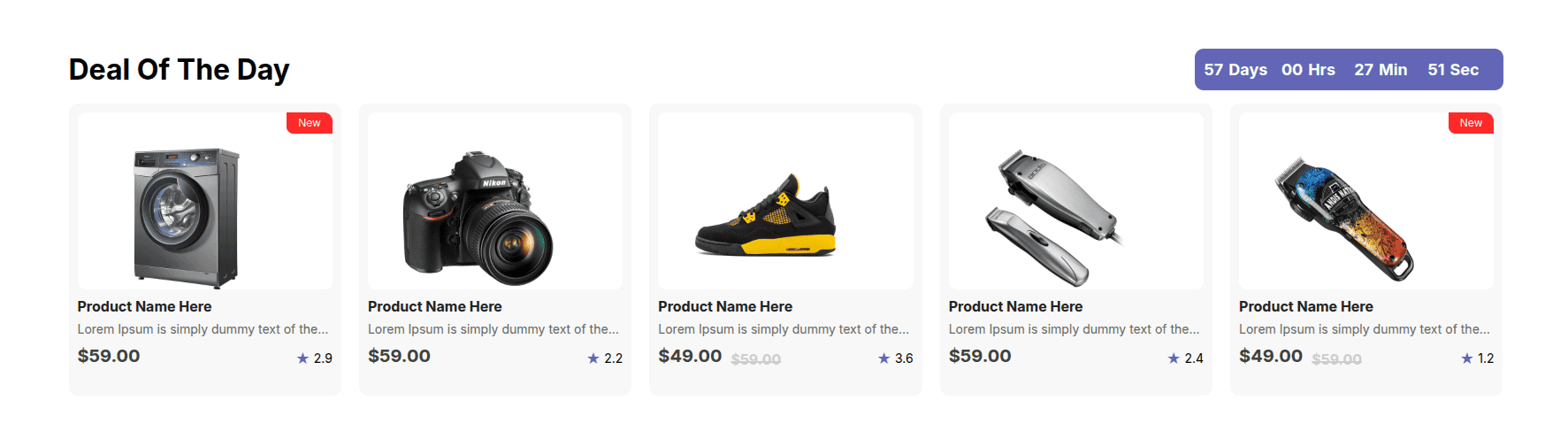Image resolution: width=1568 pixels, height=439 pixels.
Task: Click the star icon beside rating 2.9
Action: point(302,358)
